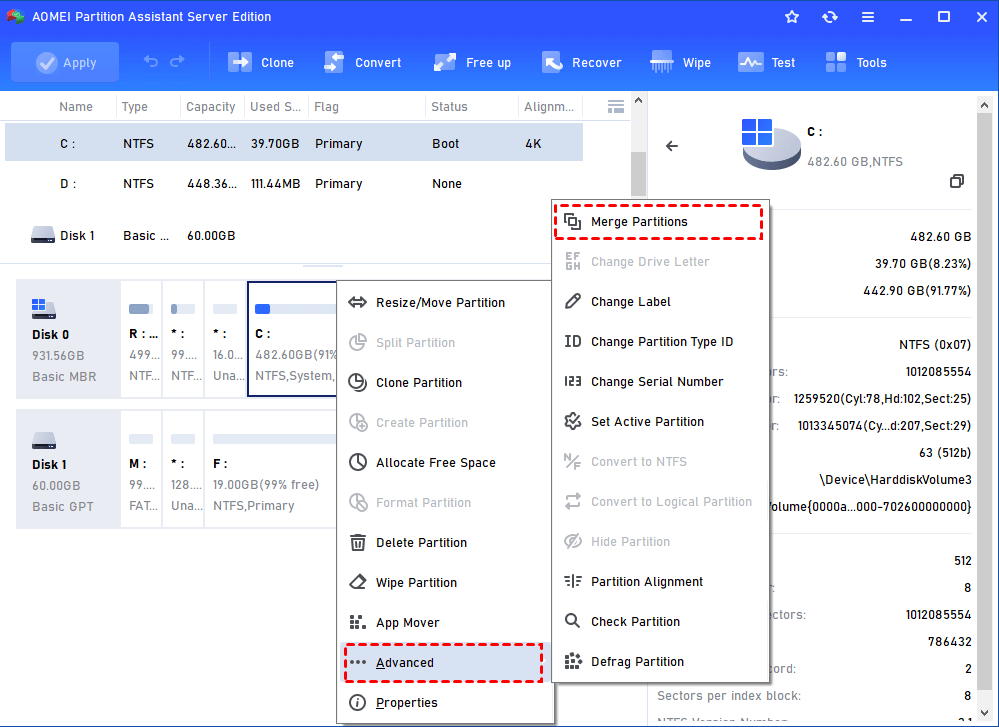Viewport: 999px width, 727px height.
Task: Open the Advanced submenu entry
Action: (444, 663)
